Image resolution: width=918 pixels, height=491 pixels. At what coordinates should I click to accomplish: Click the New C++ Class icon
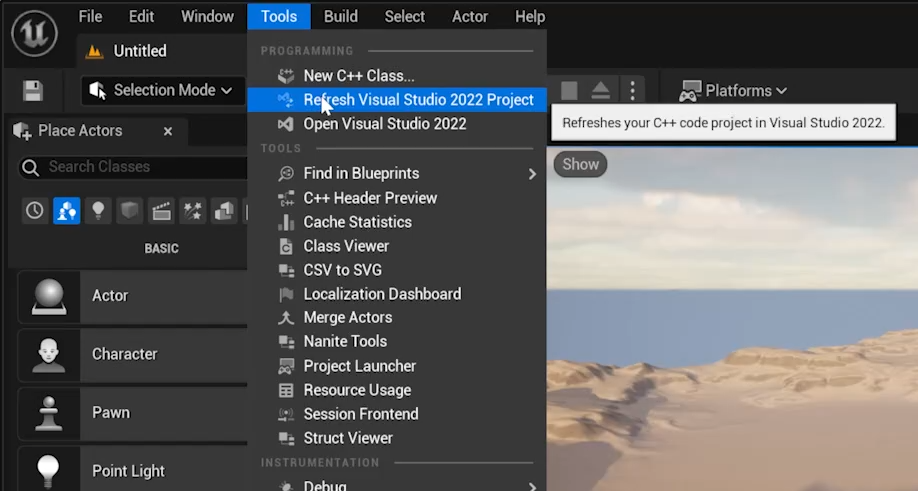click(286, 76)
